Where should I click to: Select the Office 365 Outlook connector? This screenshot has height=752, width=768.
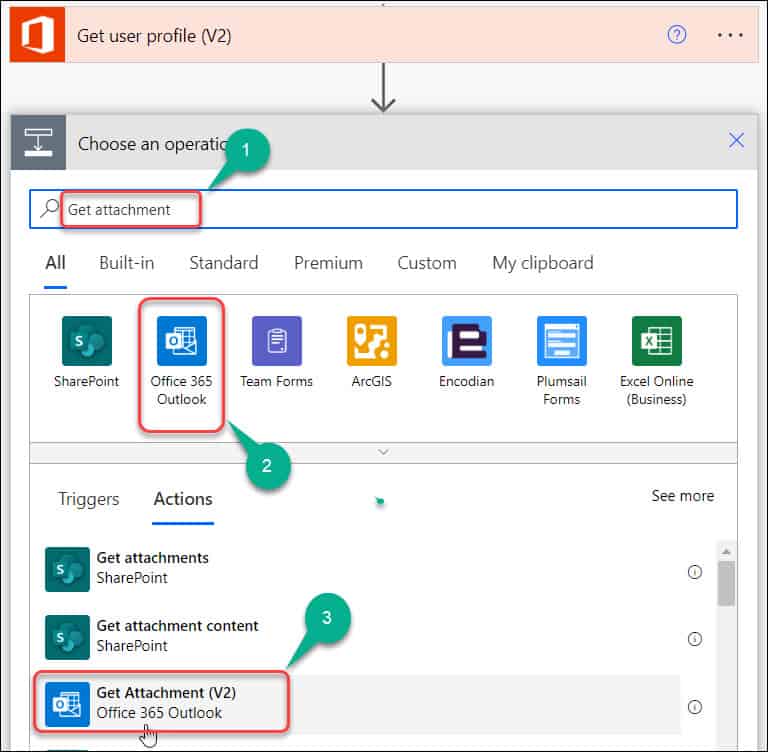coord(182,362)
